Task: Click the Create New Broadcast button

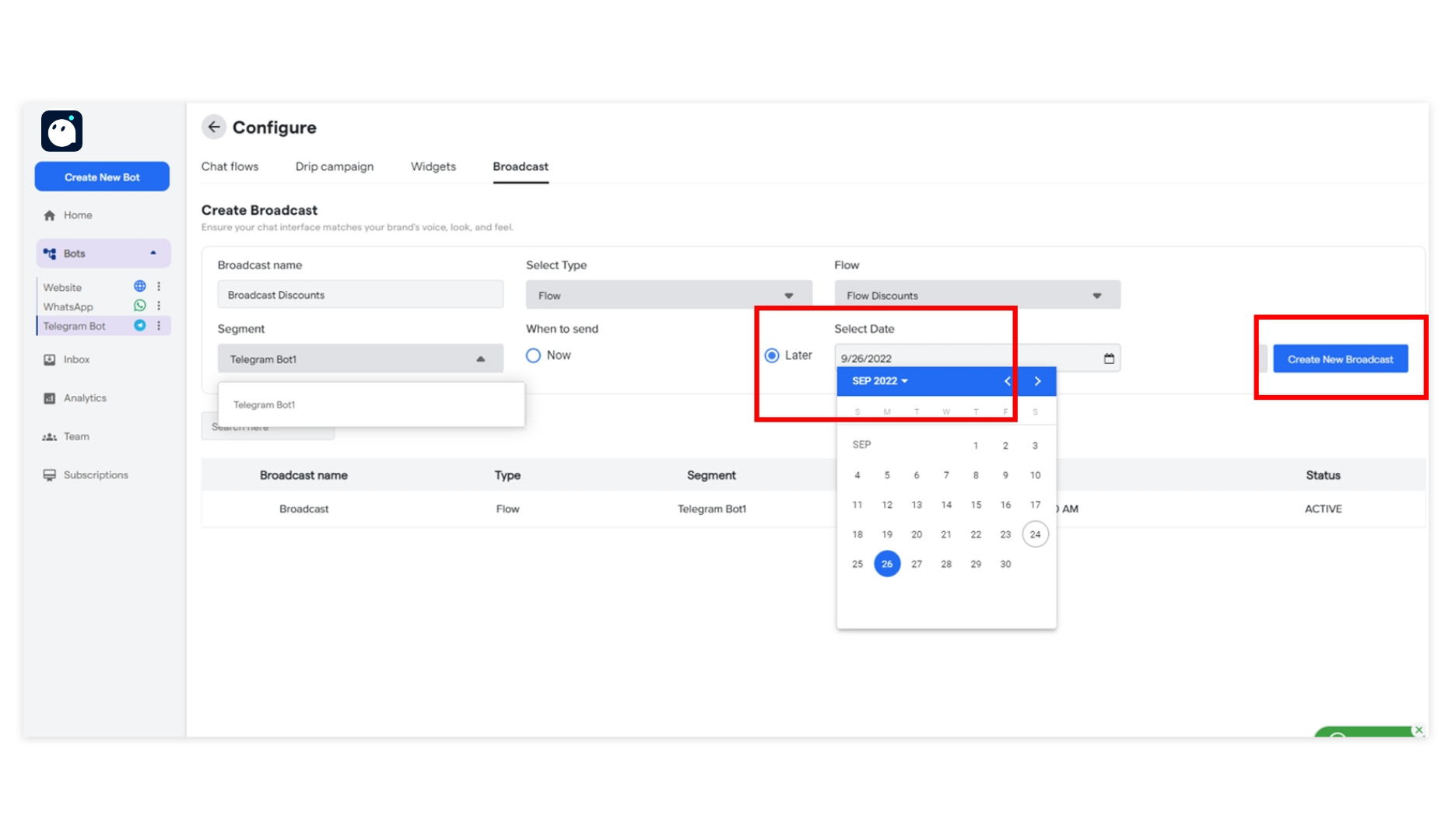Action: click(x=1340, y=359)
